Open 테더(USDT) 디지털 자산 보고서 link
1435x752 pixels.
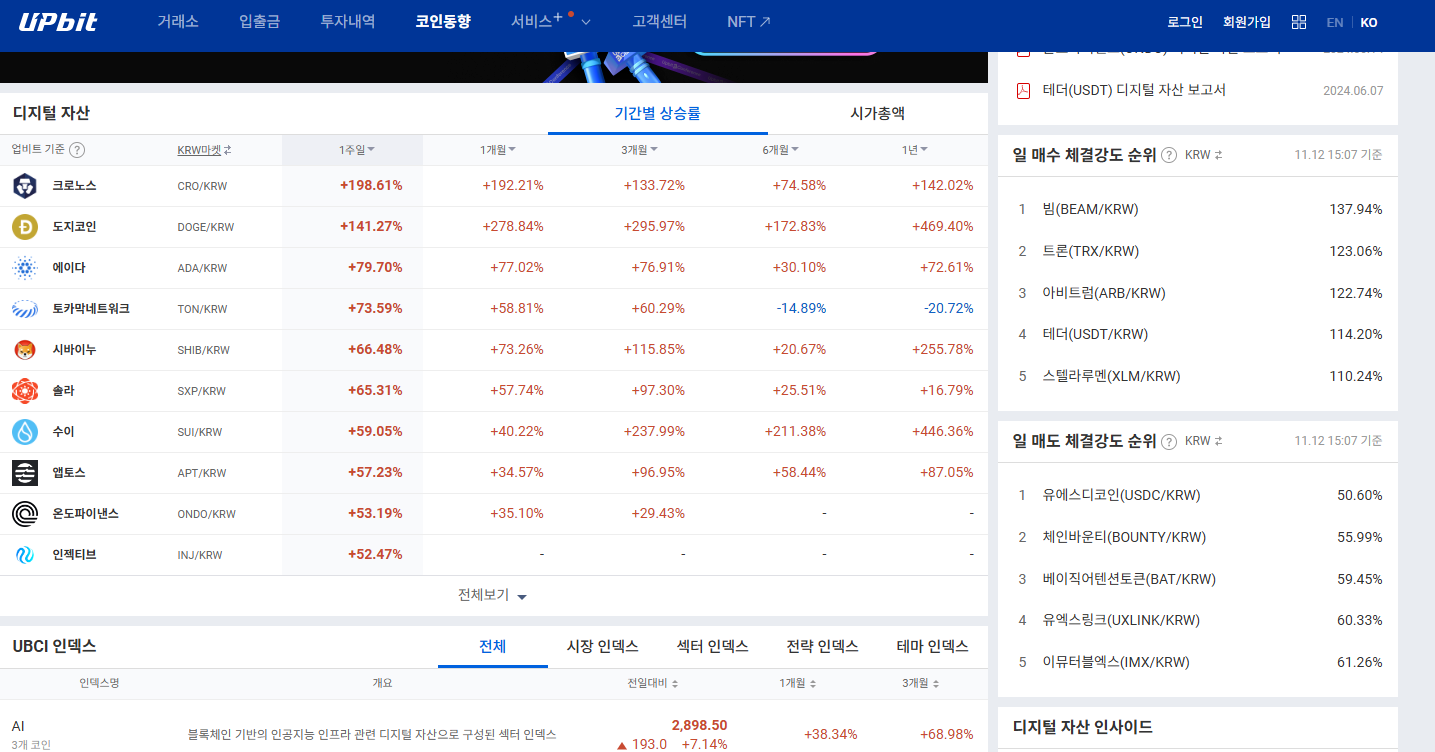tap(1134, 90)
